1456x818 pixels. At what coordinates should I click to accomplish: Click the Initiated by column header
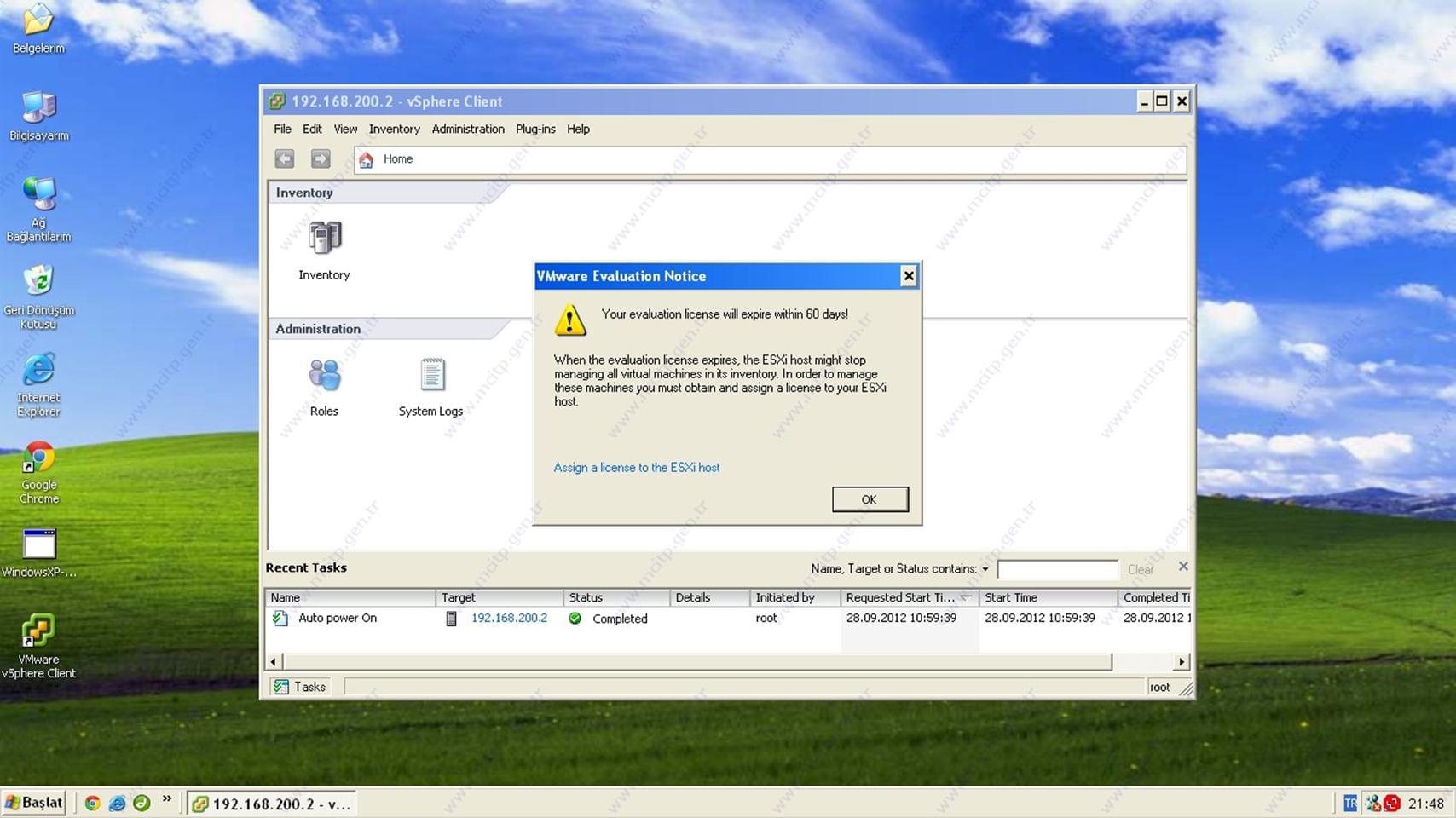click(795, 598)
